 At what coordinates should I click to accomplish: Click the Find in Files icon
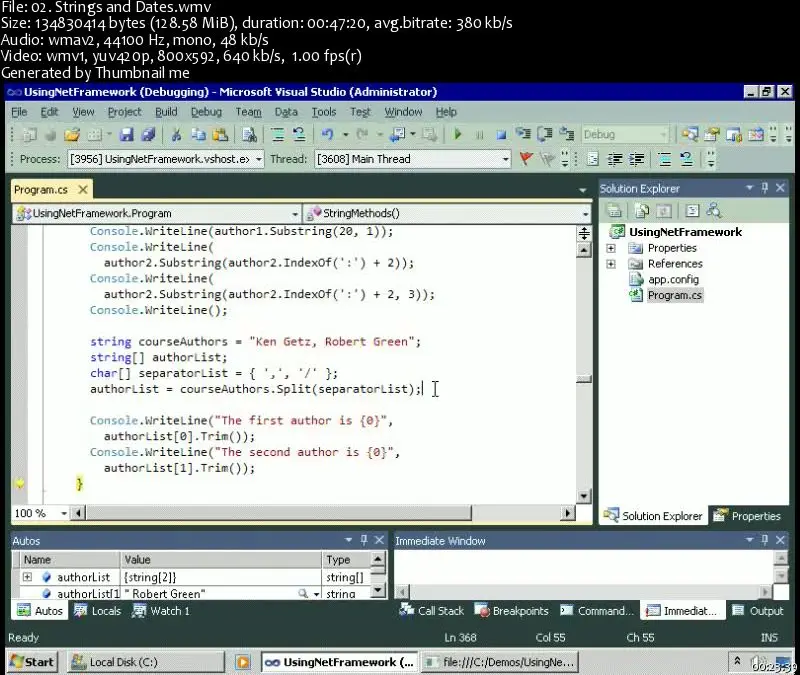coord(249,135)
